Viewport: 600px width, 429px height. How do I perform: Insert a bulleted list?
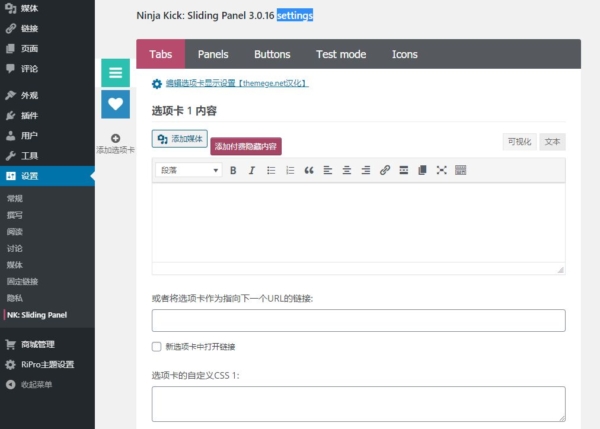point(271,170)
